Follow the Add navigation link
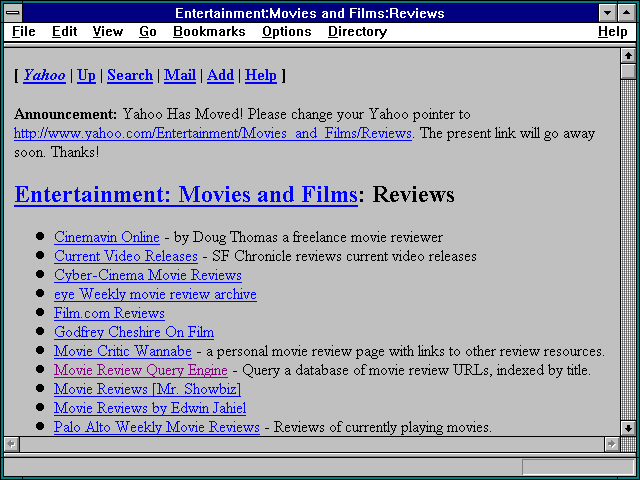This screenshot has height=480, width=640. pos(220,75)
